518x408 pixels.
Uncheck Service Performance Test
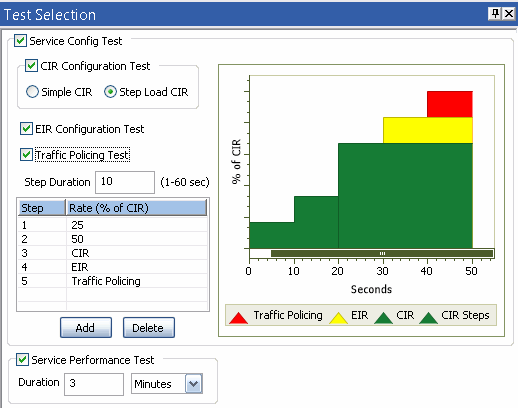(x=22, y=360)
